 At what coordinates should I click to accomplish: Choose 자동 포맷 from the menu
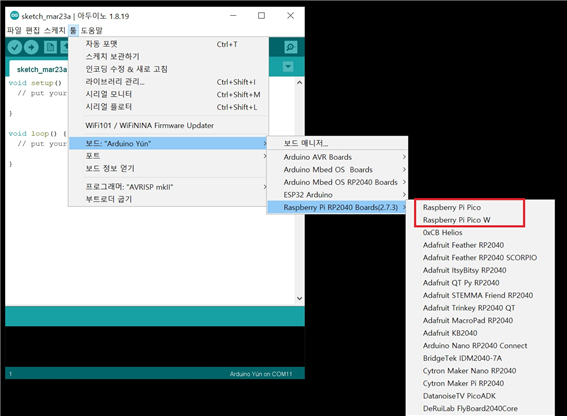click(x=168, y=44)
